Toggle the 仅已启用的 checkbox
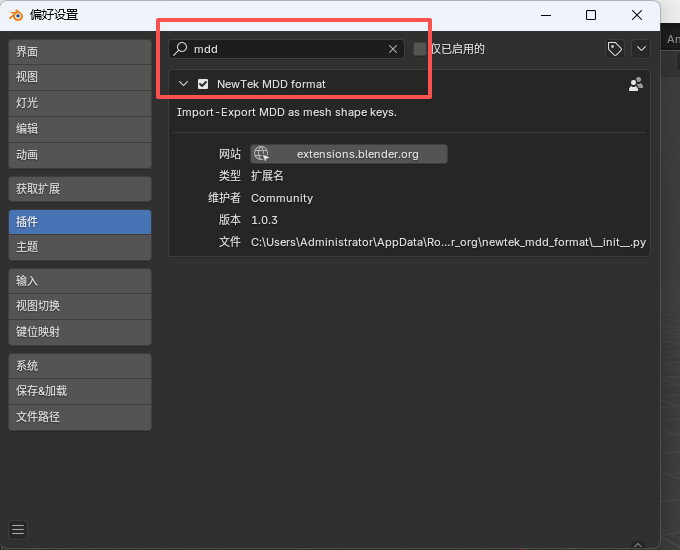 tap(420, 49)
